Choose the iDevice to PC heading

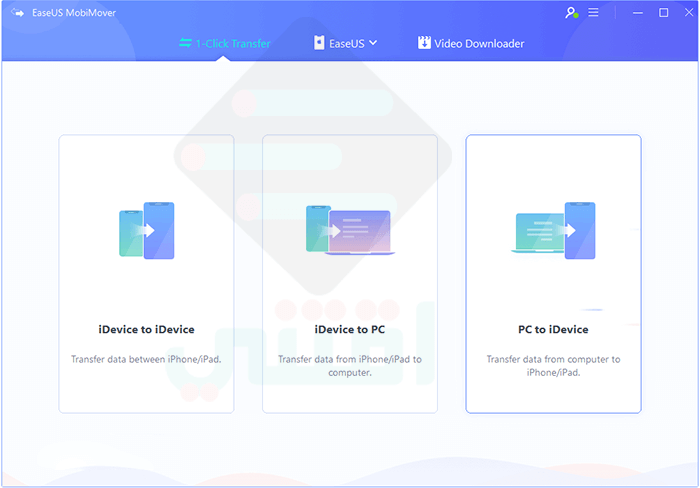coord(350,330)
